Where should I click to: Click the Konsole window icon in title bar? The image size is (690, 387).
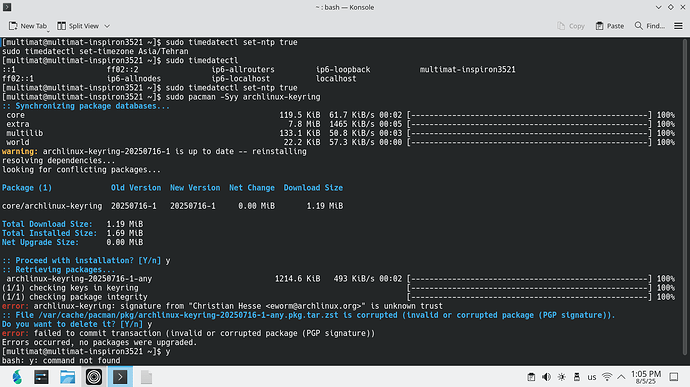(x=7, y=7)
